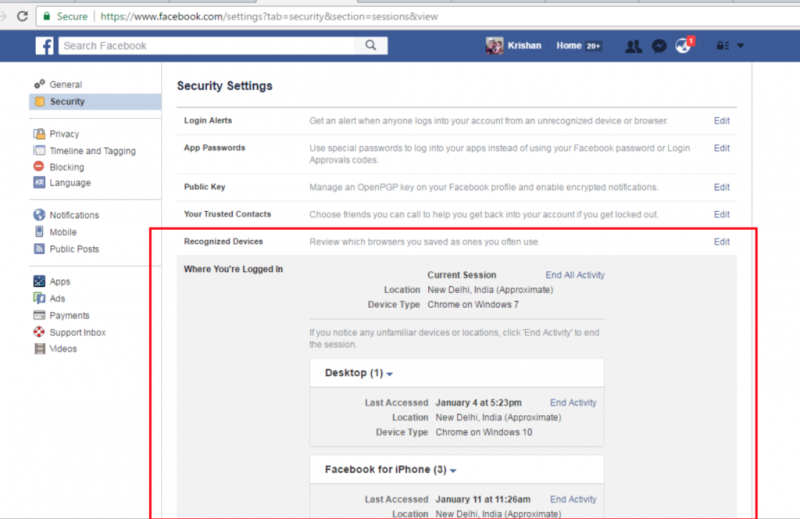Open Timeline and Tagging settings
Screen dimensions: 800x519
[x=92, y=151]
